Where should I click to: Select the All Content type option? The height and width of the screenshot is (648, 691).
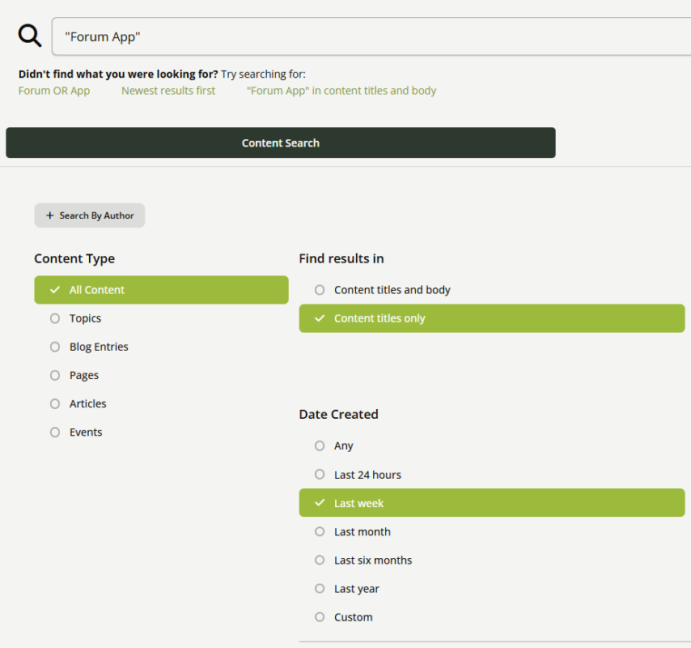161,290
